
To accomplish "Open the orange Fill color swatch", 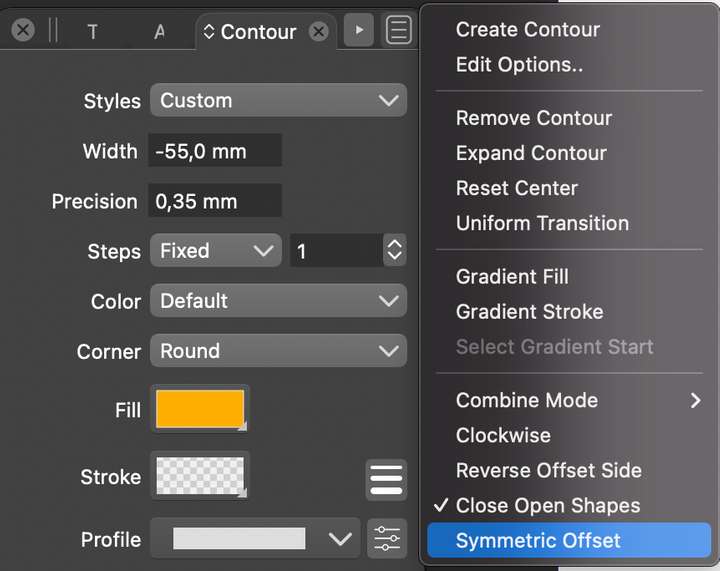I will click(200, 409).
